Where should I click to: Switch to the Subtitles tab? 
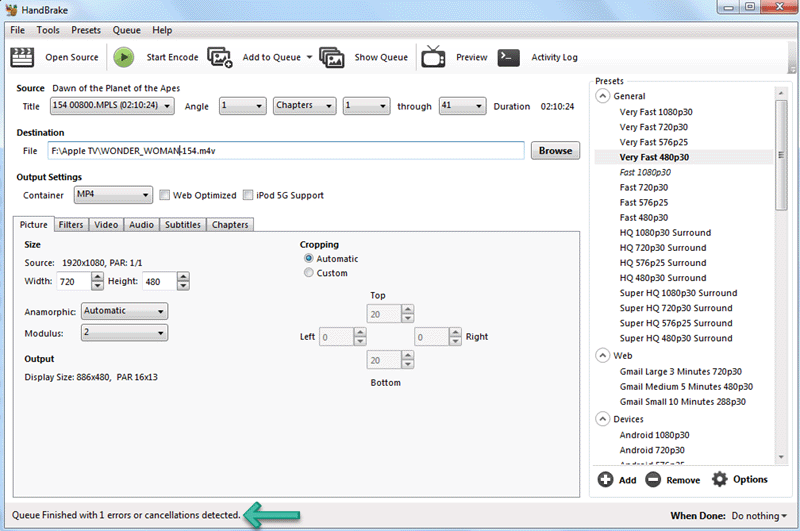183,225
